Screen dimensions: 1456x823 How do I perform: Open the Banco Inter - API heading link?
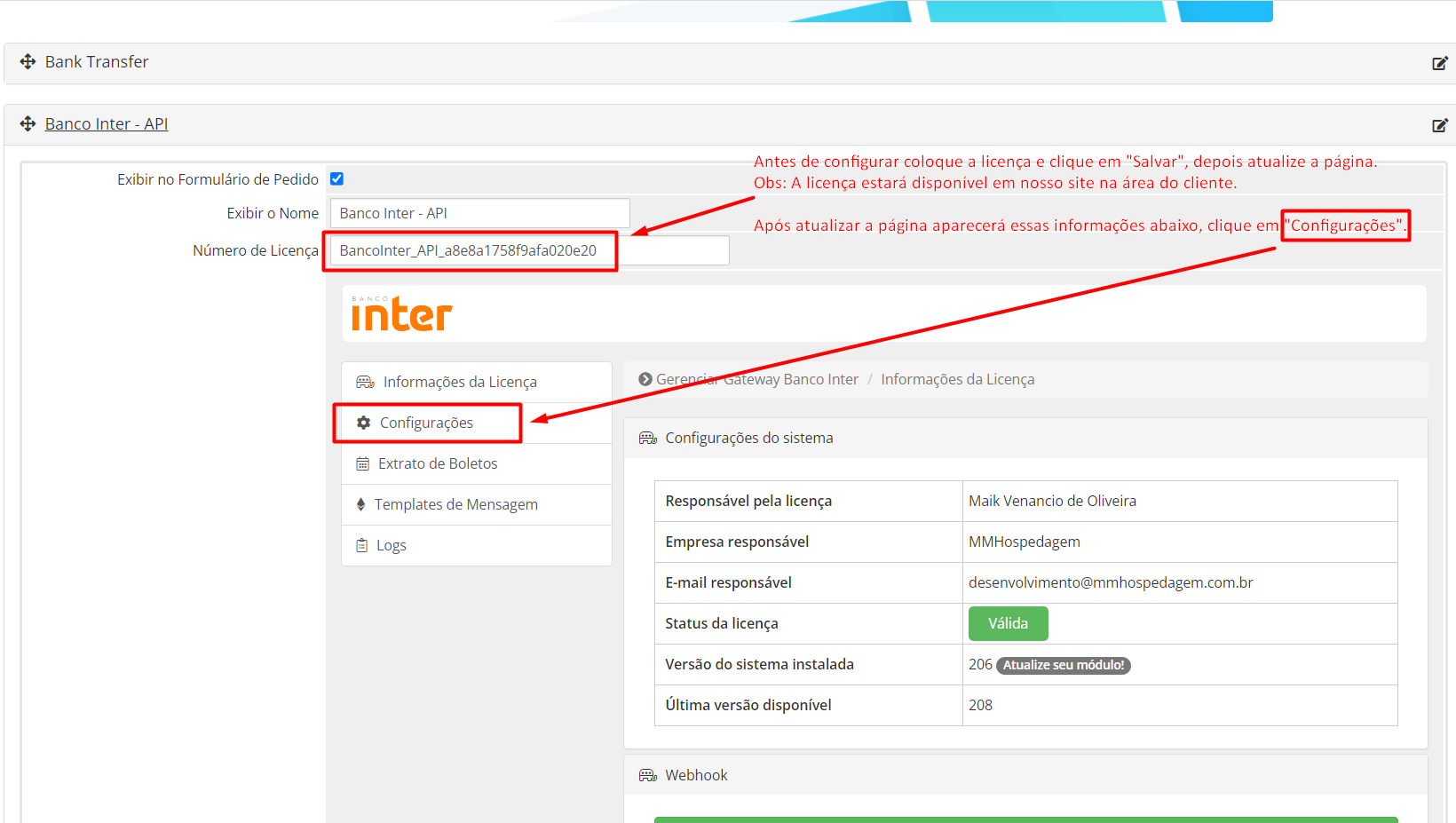pos(107,123)
